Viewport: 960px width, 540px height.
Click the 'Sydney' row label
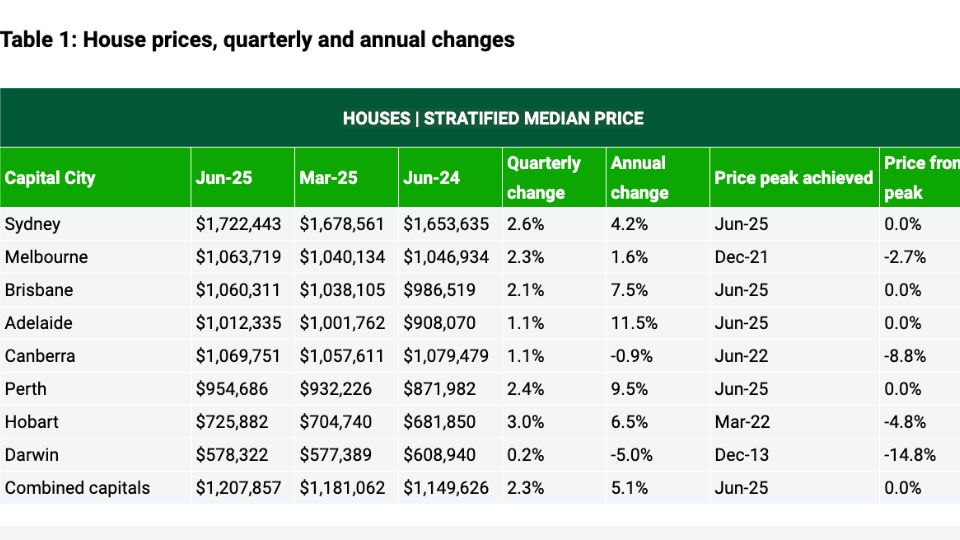tap(32, 224)
